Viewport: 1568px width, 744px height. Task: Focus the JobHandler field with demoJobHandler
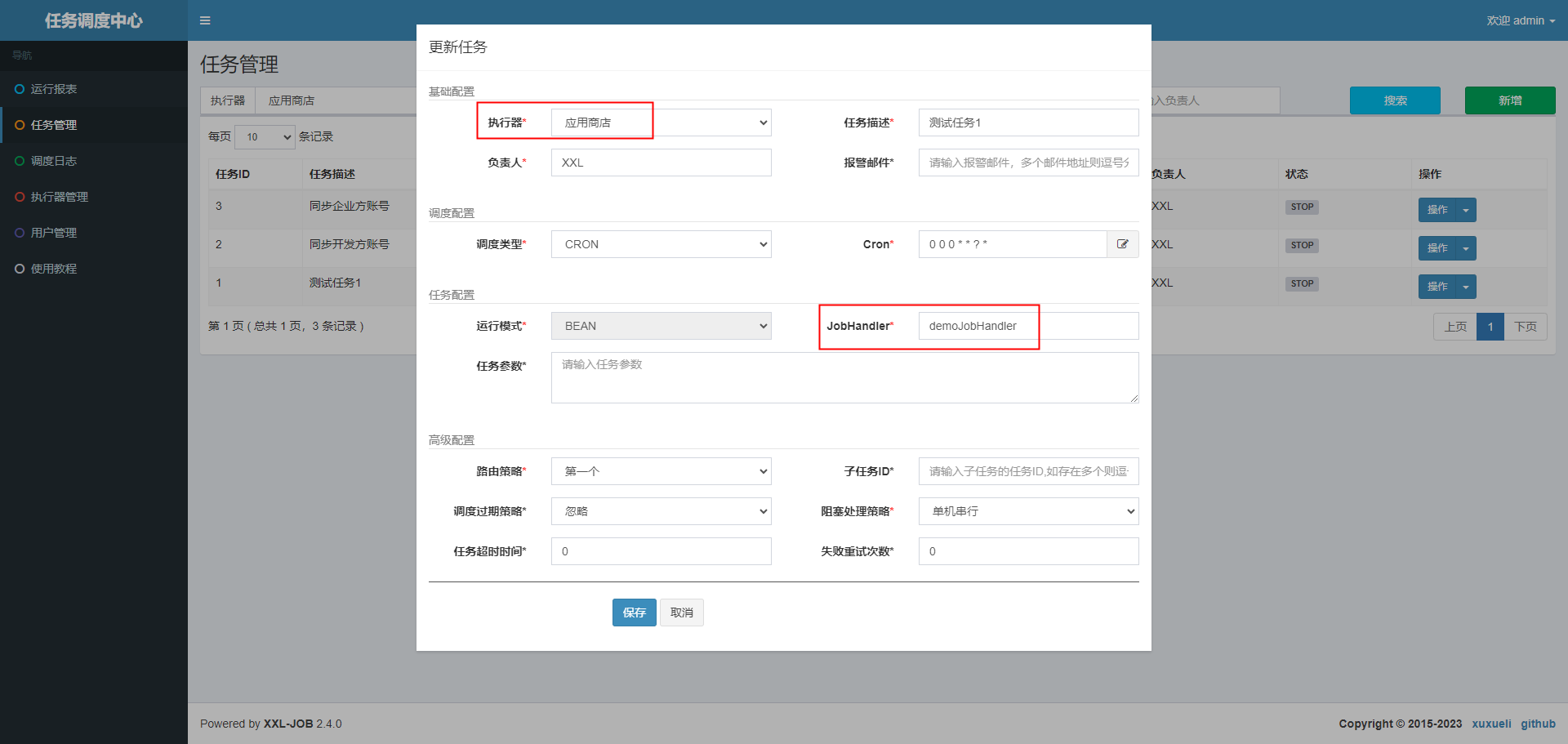pyautogui.click(x=1029, y=326)
